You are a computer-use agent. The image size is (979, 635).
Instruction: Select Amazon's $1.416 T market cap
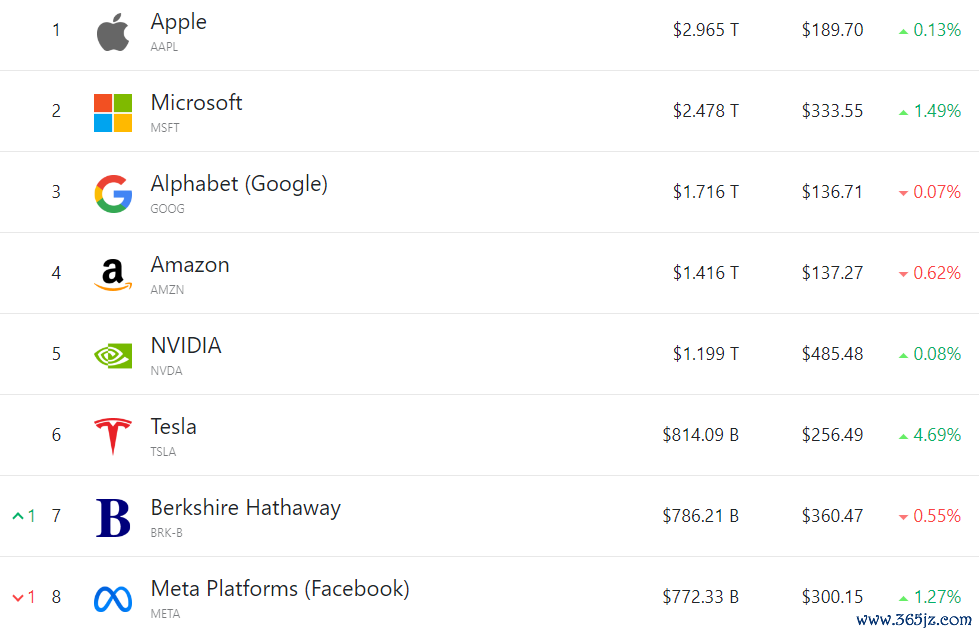click(706, 273)
